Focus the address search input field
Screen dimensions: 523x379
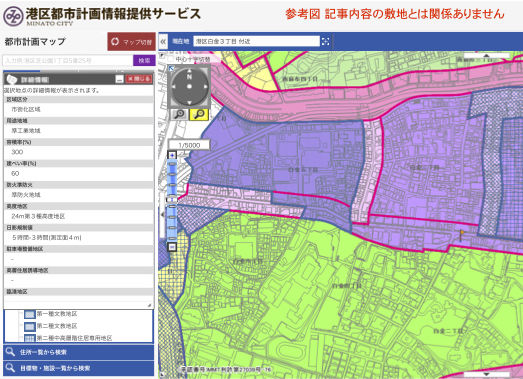[68, 60]
